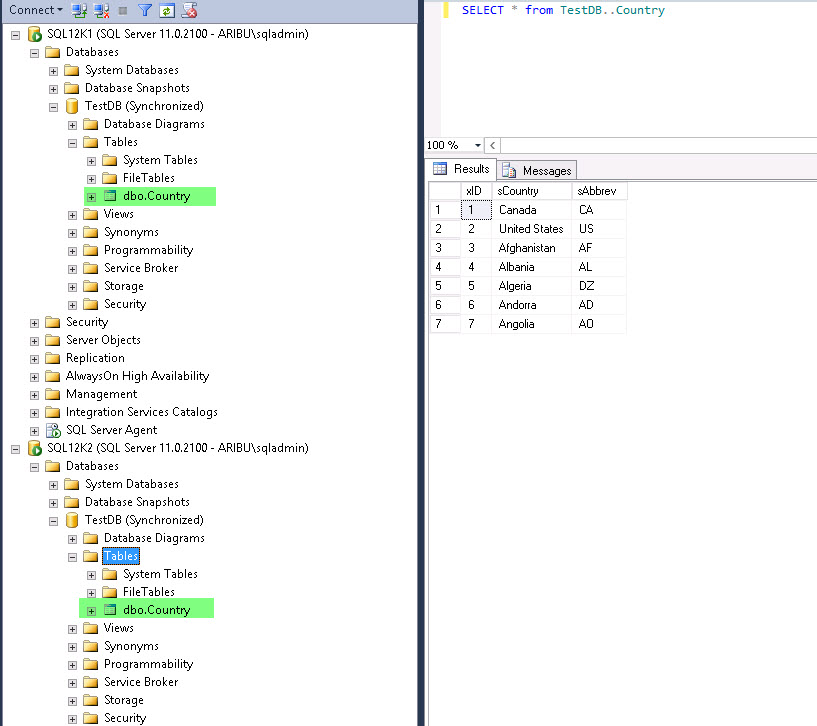Select the Results tab
This screenshot has height=726, width=817.
click(470, 168)
